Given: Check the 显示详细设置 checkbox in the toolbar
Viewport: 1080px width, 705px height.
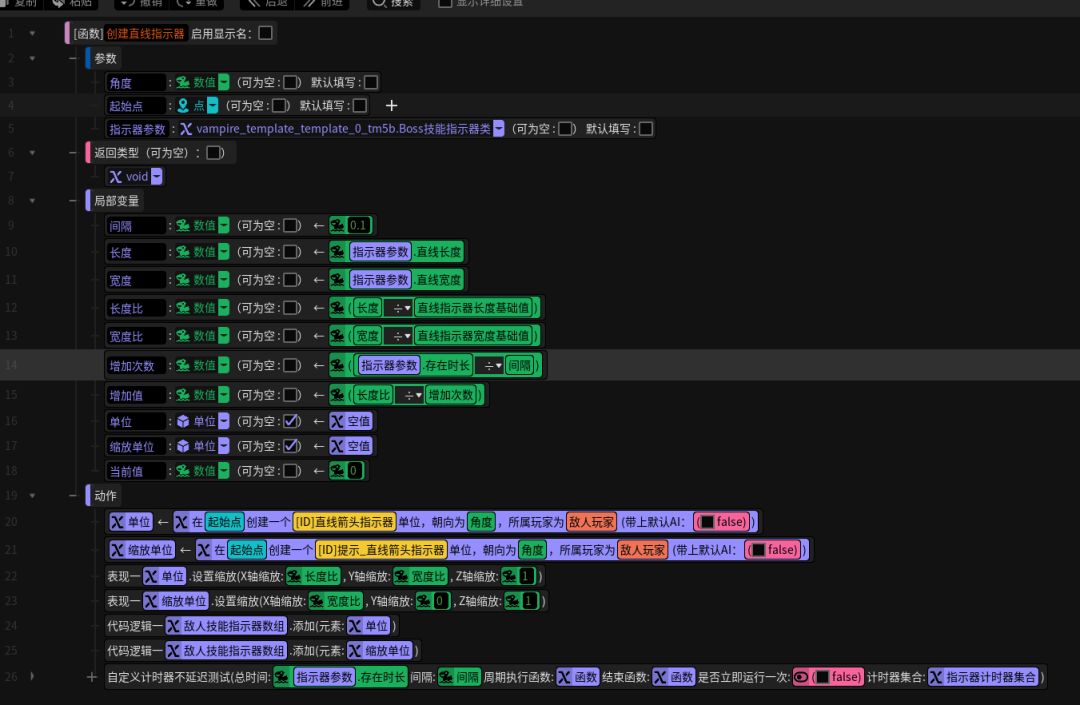Looking at the screenshot, I should [445, 3].
